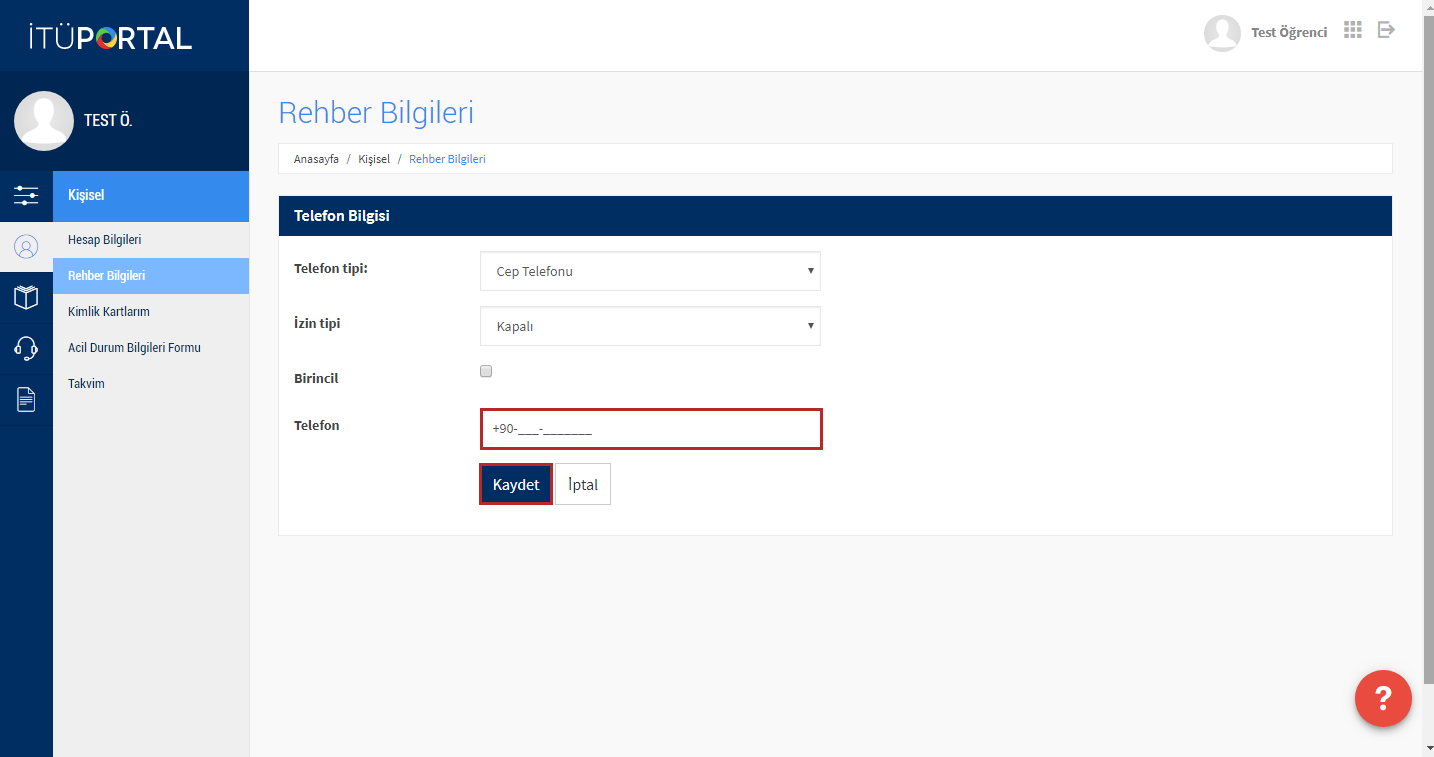Screen dimensions: 1434x757
Task: Open the user profile sidebar icon
Action: point(26,247)
